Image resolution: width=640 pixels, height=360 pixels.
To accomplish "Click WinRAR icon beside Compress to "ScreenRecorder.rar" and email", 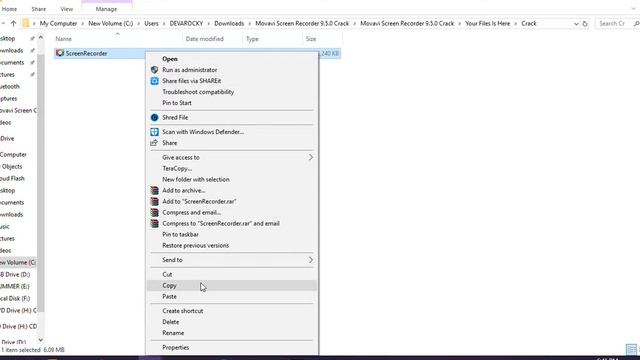I will pos(154,224).
